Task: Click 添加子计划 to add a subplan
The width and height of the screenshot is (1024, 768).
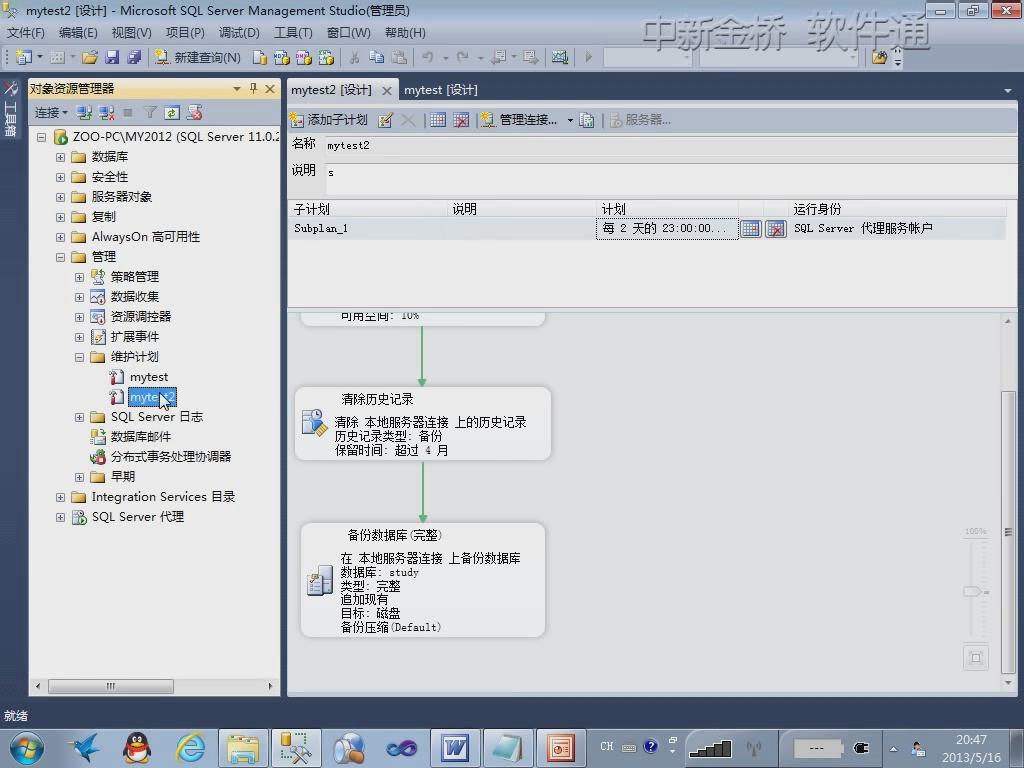Action: [x=329, y=120]
